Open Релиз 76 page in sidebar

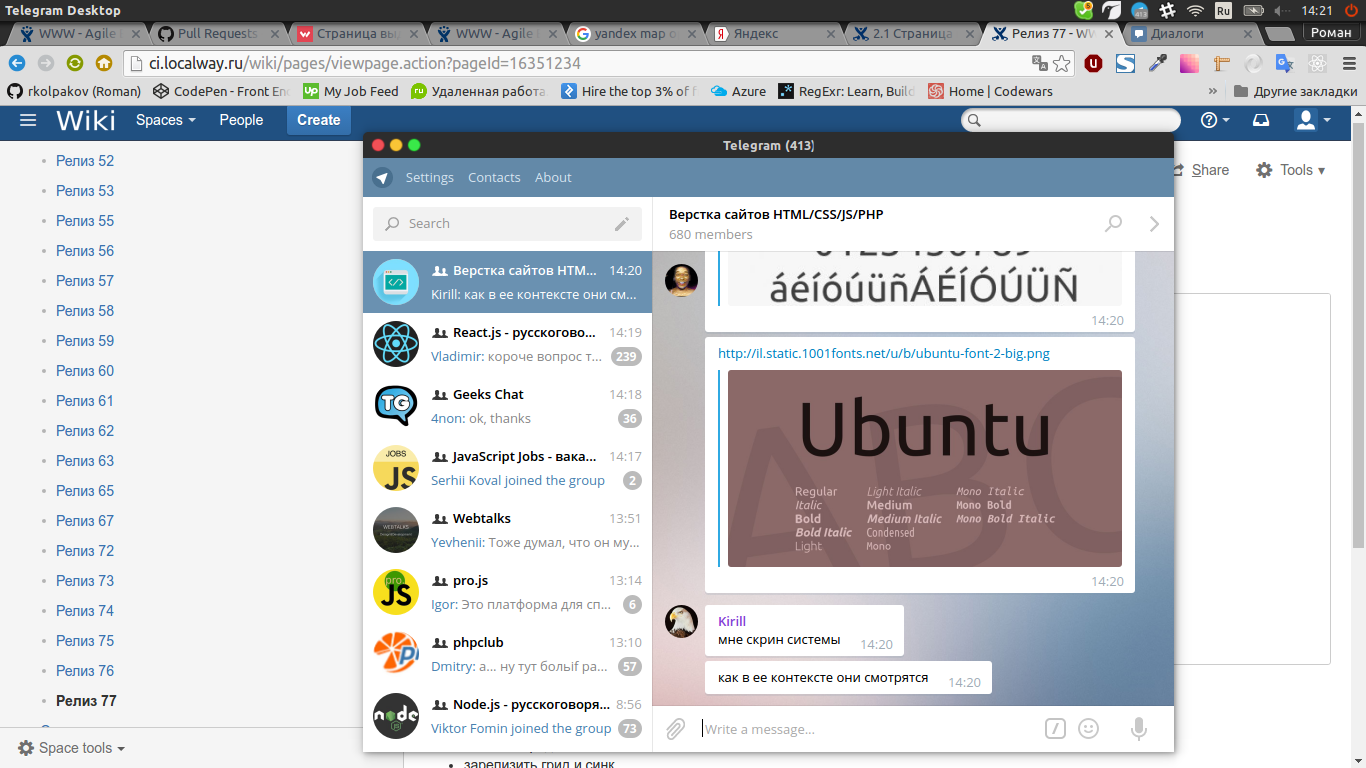85,671
